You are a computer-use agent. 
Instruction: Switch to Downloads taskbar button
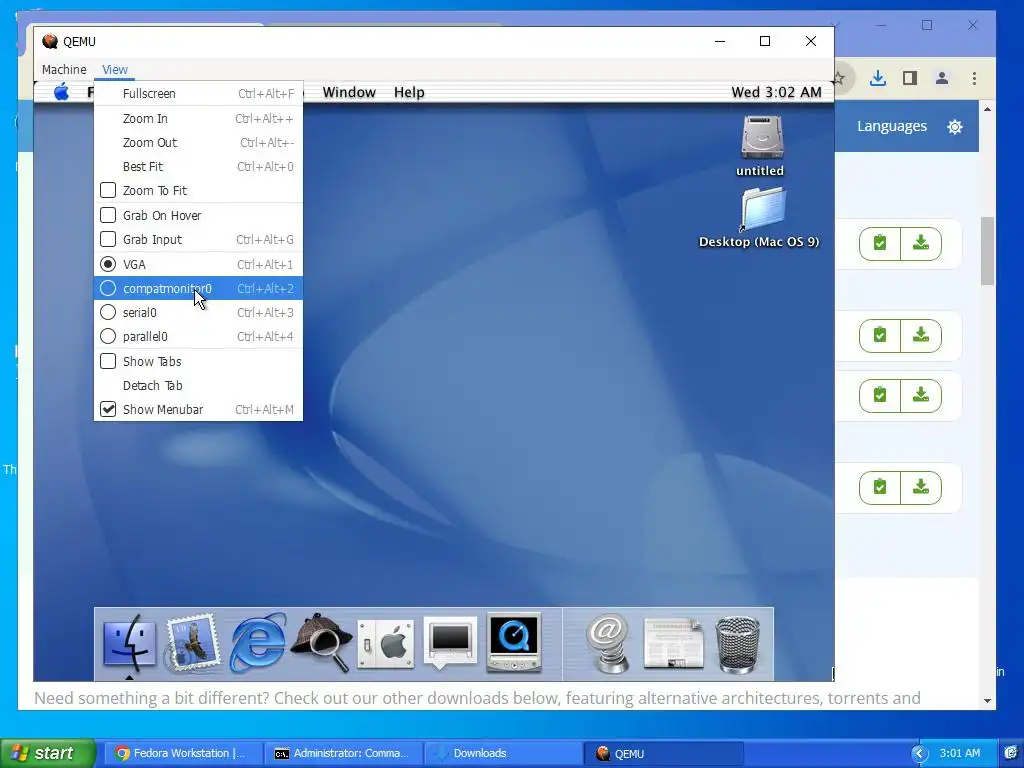[503, 753]
